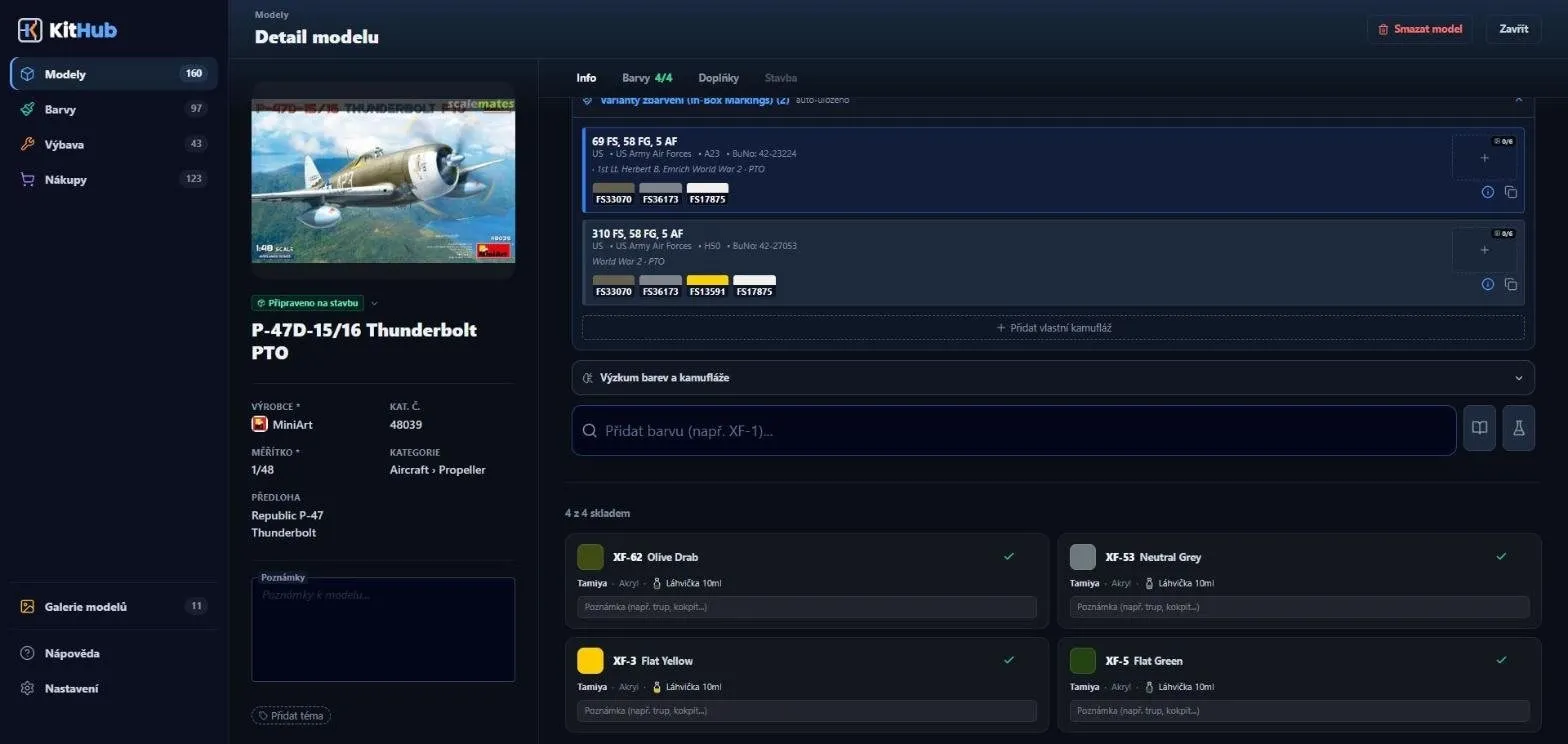Viewport: 1568px width, 744px height.
Task: Switch to the Barvy 4/4 tab
Action: click(647, 78)
